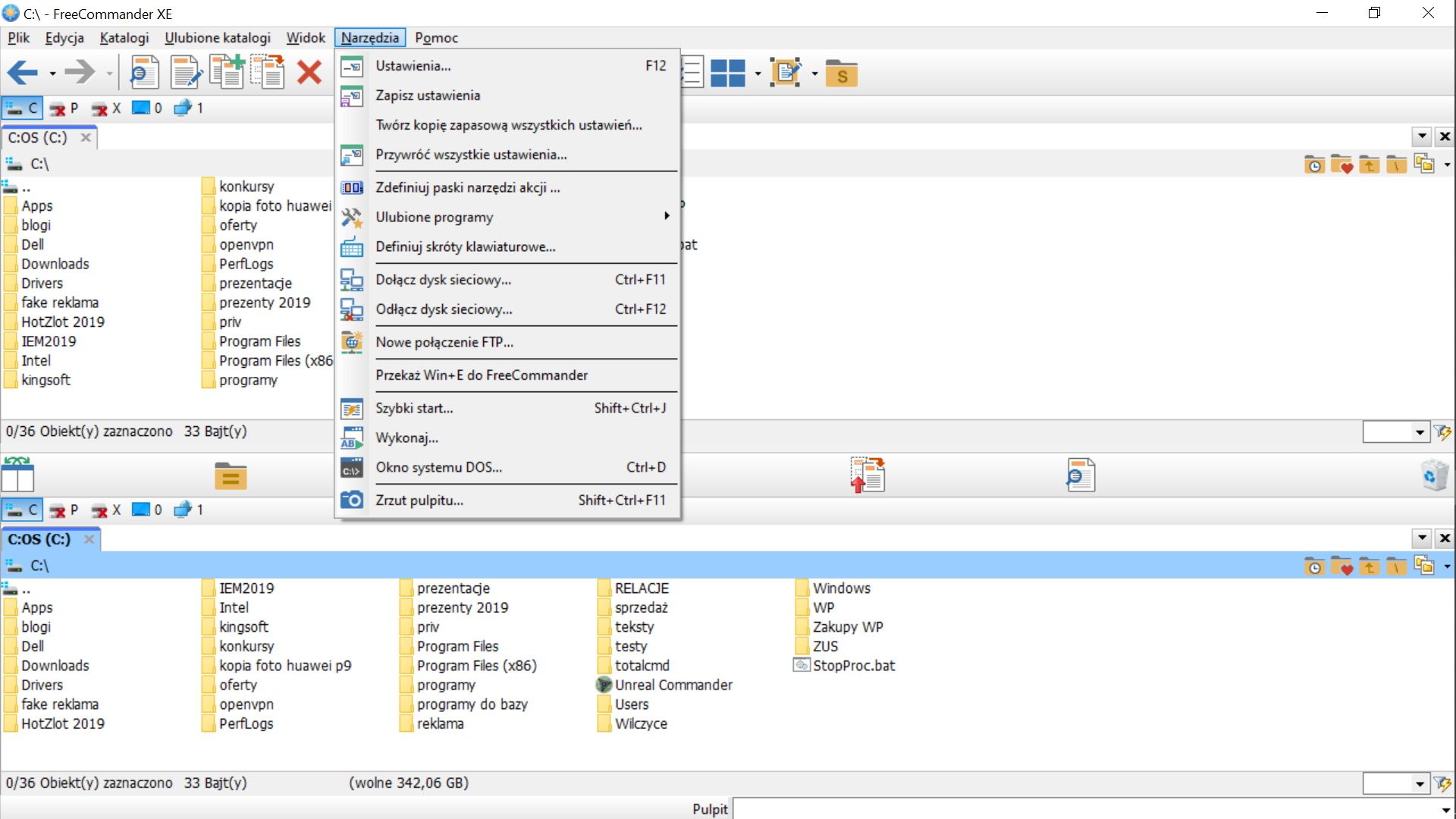Click the edit file pencil icon
Viewport: 1456px width, 819px height.
pos(186,73)
